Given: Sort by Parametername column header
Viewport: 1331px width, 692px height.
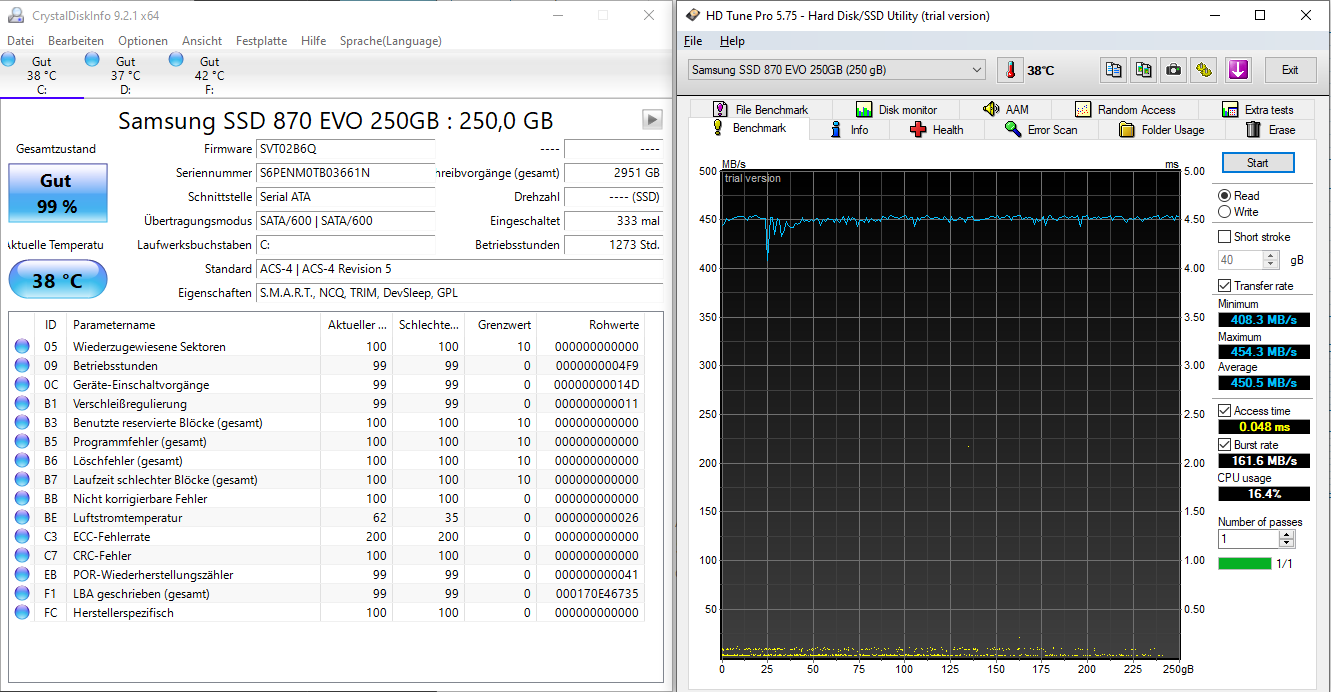Looking at the screenshot, I should [x=194, y=325].
